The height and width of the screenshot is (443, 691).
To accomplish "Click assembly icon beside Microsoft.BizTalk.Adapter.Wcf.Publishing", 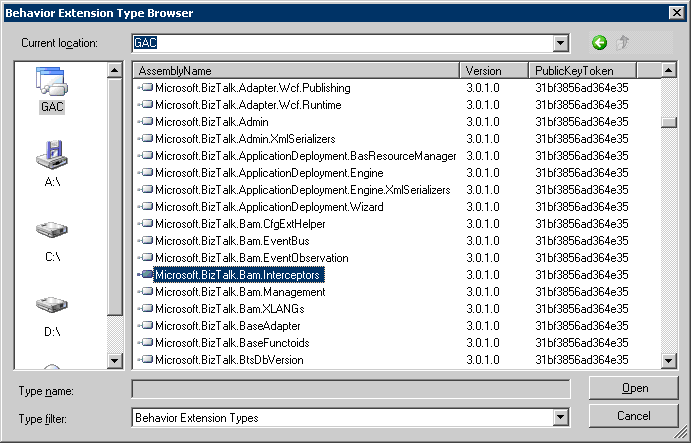I will tap(145, 88).
